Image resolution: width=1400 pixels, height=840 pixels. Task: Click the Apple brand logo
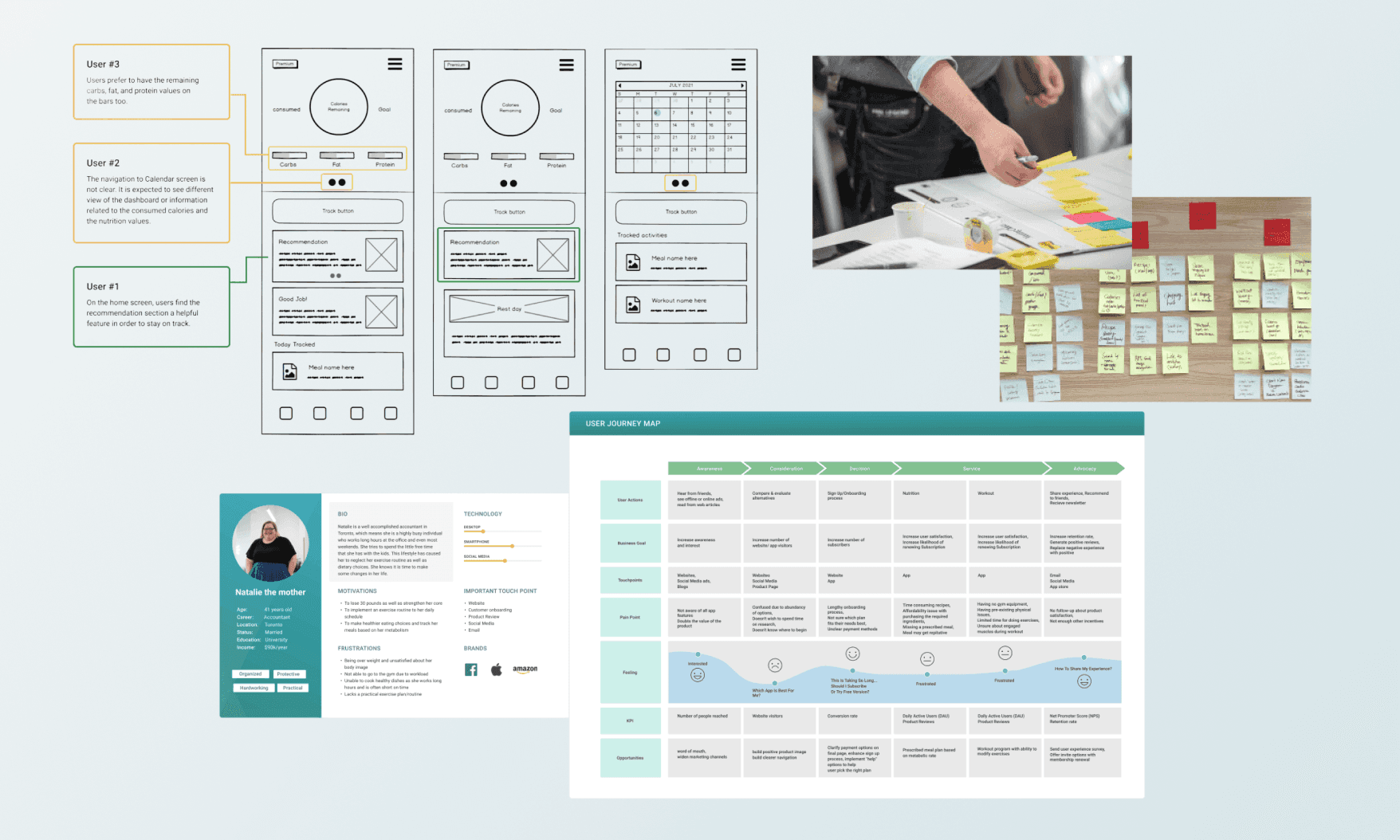496,669
